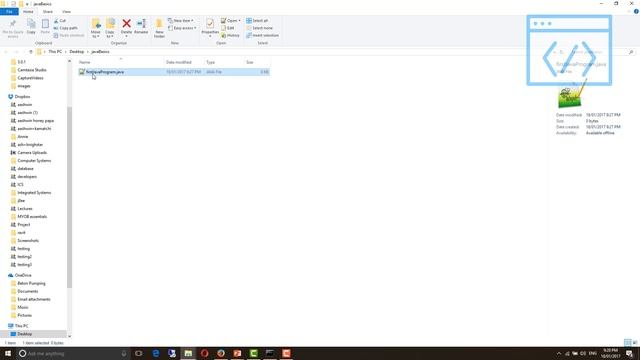This screenshot has height=360, width=640.
Task: Select This PC in navigation pane
Action: coord(21,326)
